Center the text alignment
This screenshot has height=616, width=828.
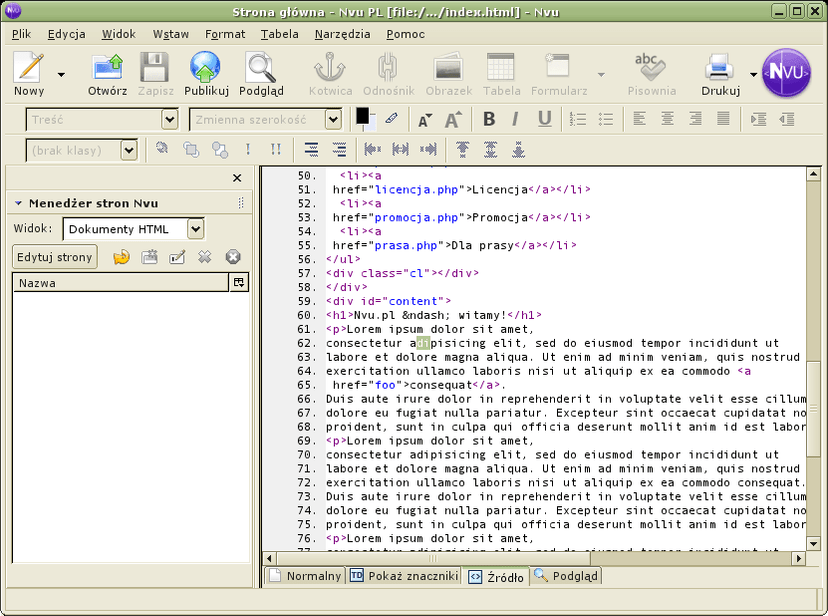click(667, 119)
